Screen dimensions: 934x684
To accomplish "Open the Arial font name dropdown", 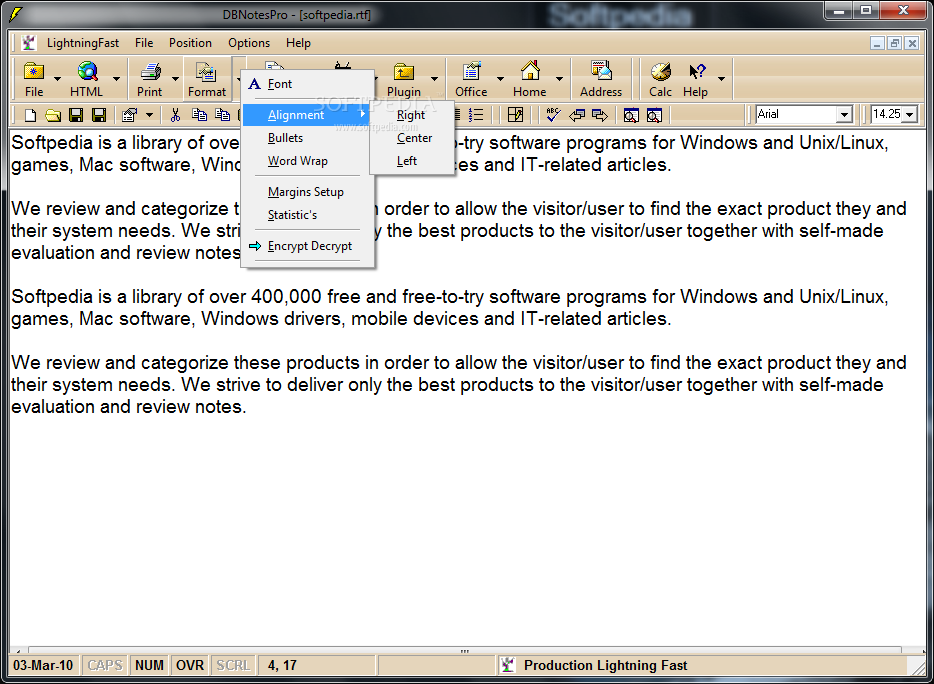I will 844,114.
